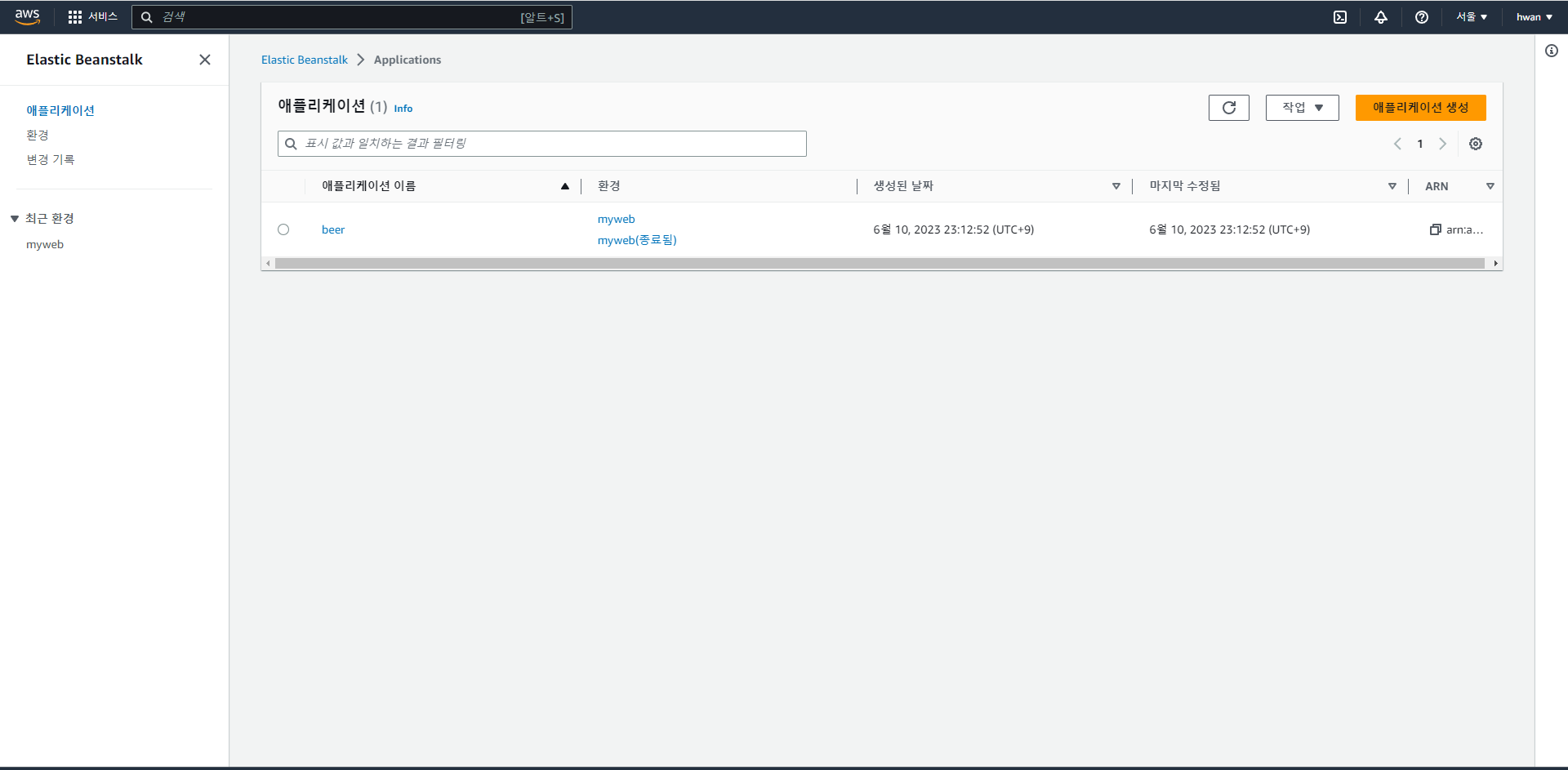Open the notifications bell icon
Screen dimensions: 1568x770
click(x=1381, y=17)
